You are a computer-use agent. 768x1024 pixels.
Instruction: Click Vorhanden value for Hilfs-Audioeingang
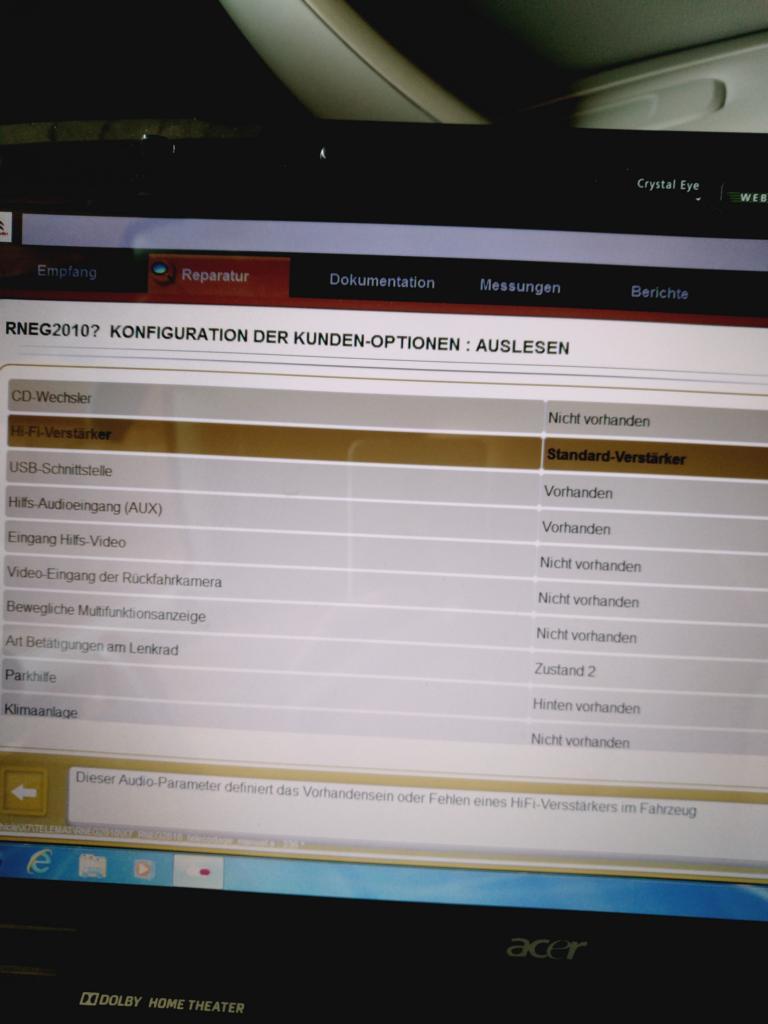click(576, 528)
